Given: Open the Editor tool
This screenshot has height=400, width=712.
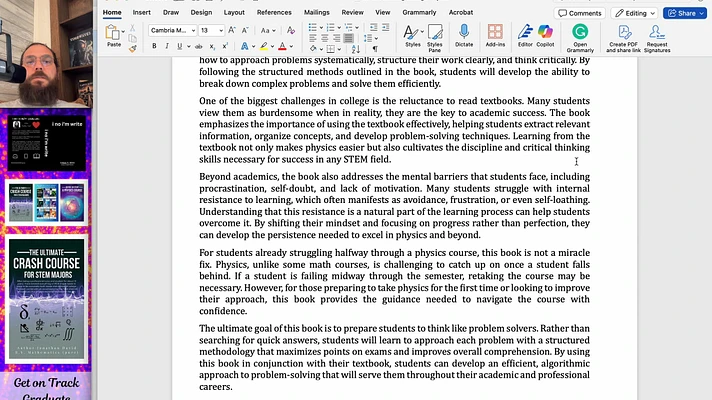Looking at the screenshot, I should [525, 36].
